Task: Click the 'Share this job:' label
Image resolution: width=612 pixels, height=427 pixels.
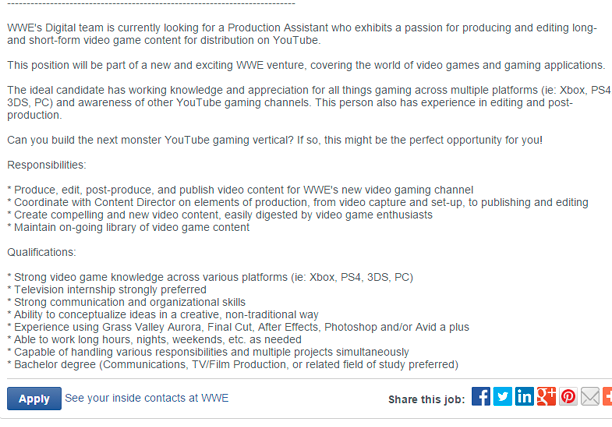Action: [426, 399]
